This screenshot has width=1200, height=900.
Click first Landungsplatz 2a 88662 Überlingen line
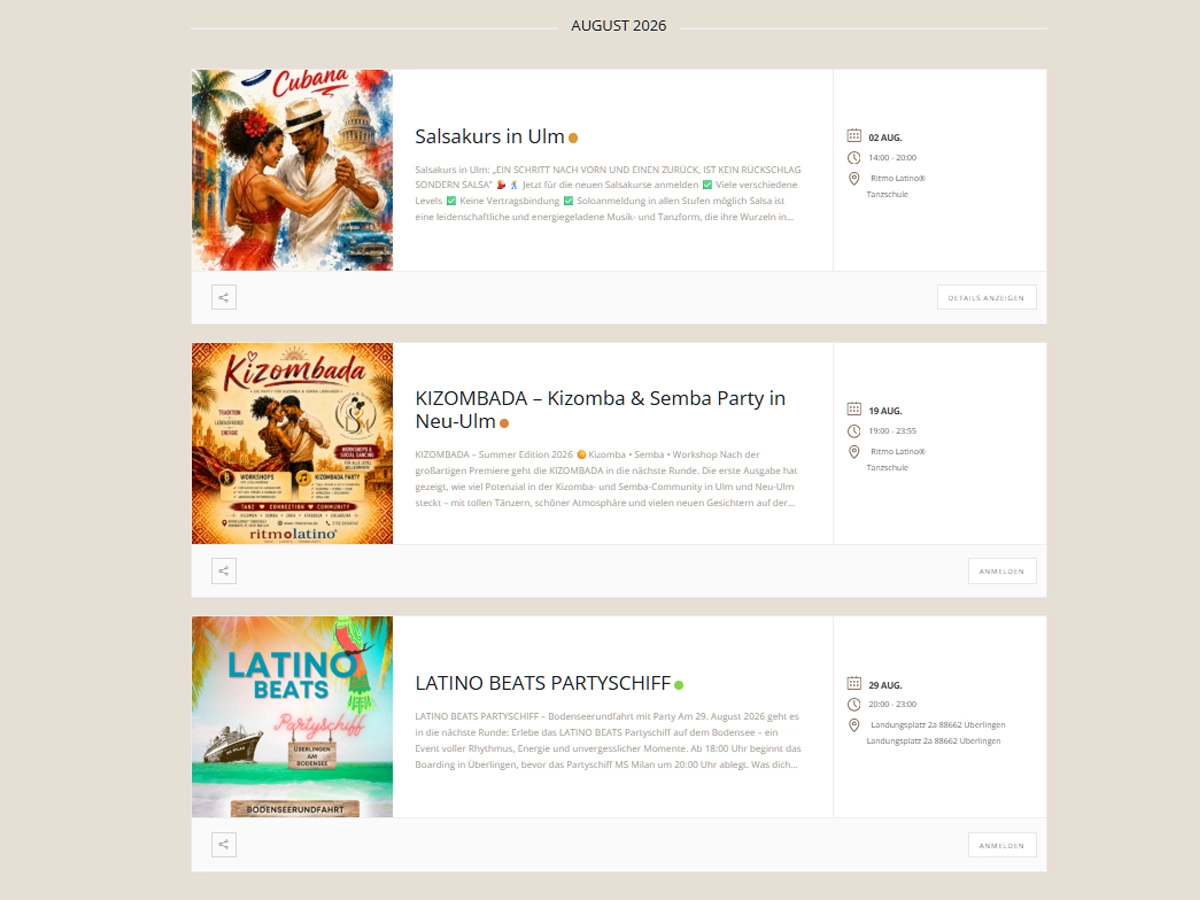938,725
